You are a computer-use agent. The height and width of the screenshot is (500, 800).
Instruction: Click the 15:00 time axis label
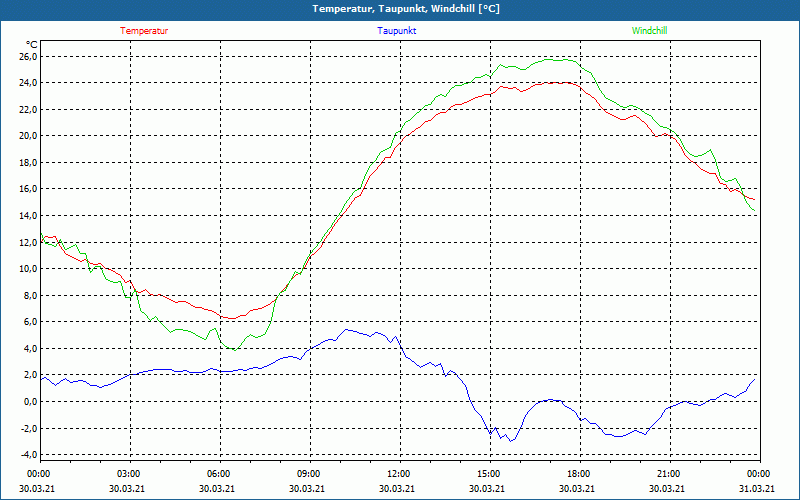coord(490,473)
